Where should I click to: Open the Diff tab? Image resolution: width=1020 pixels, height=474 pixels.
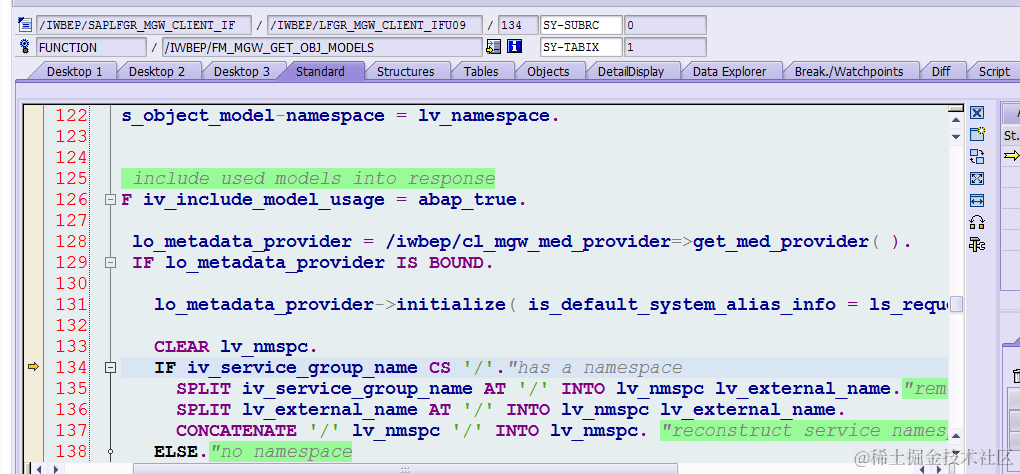[x=941, y=72]
